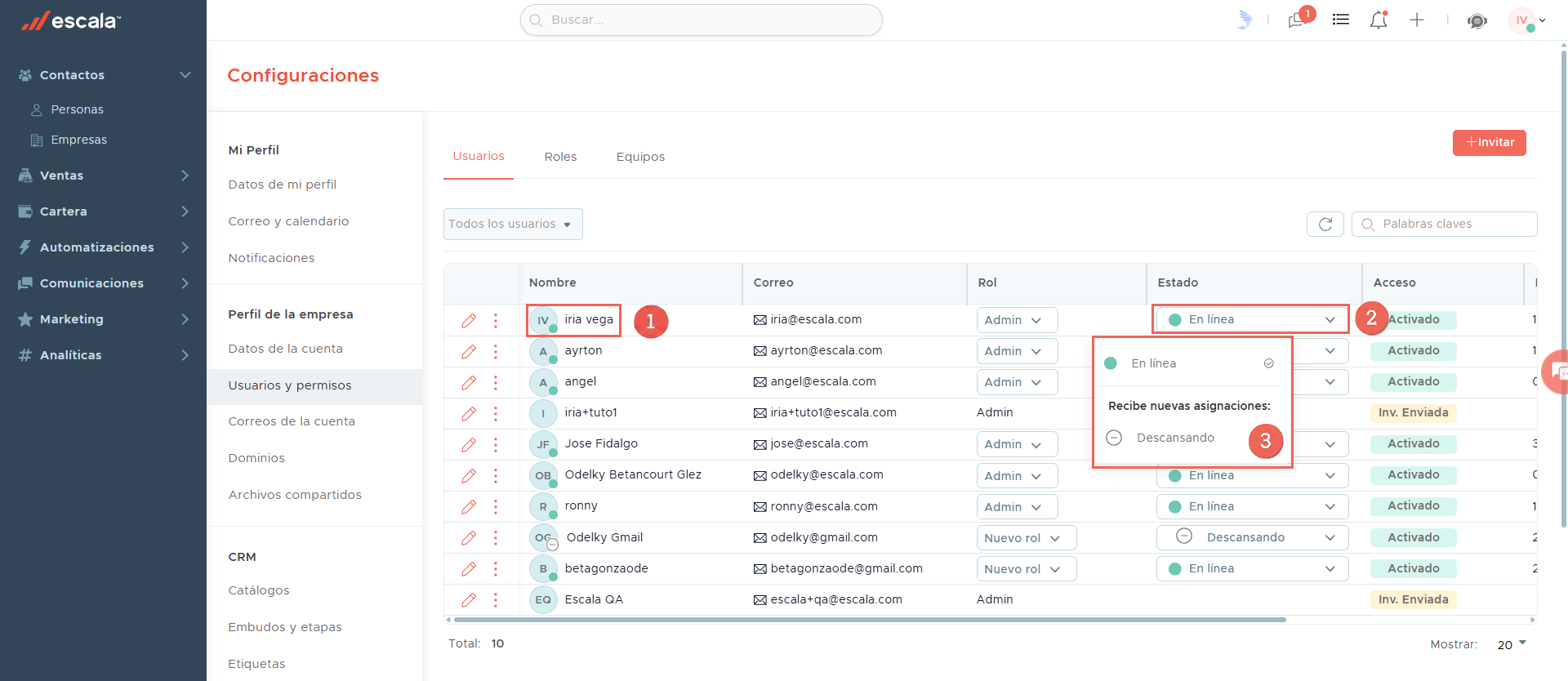This screenshot has width=1568, height=681.
Task: Click the table horizontal scrollbar
Action: (x=870, y=620)
